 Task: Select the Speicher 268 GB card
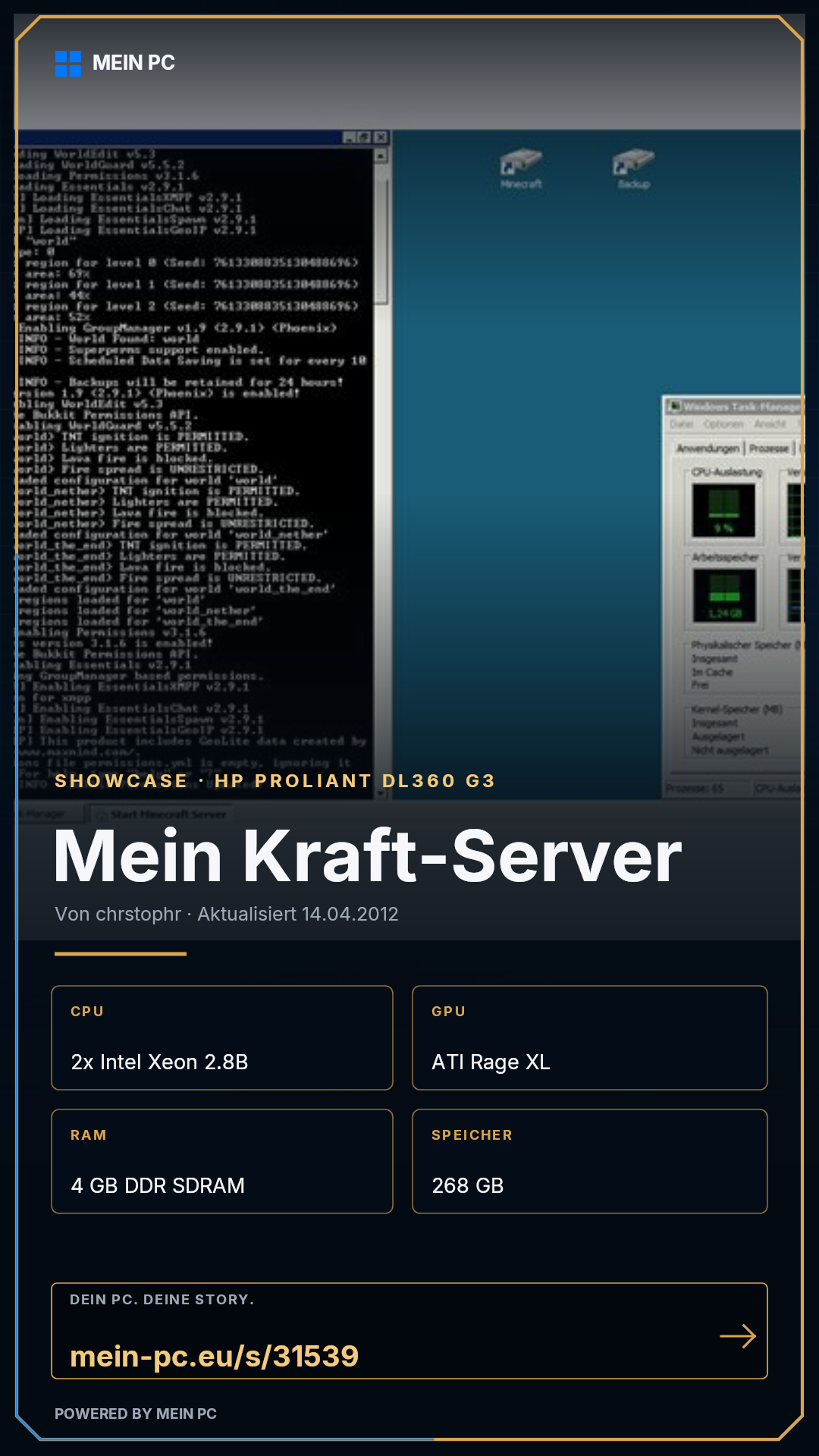click(590, 1161)
